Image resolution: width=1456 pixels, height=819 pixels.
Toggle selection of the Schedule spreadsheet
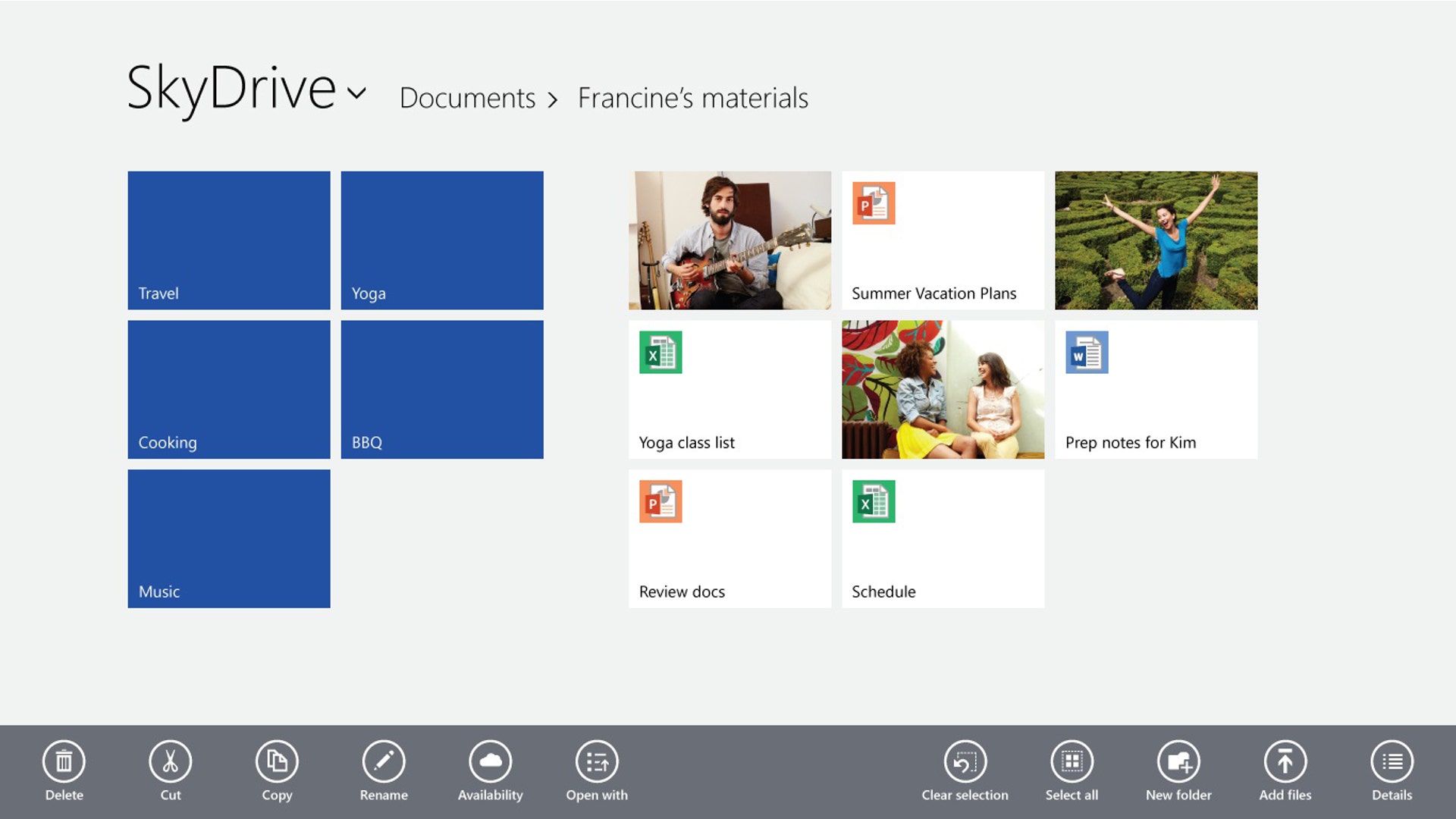(943, 538)
